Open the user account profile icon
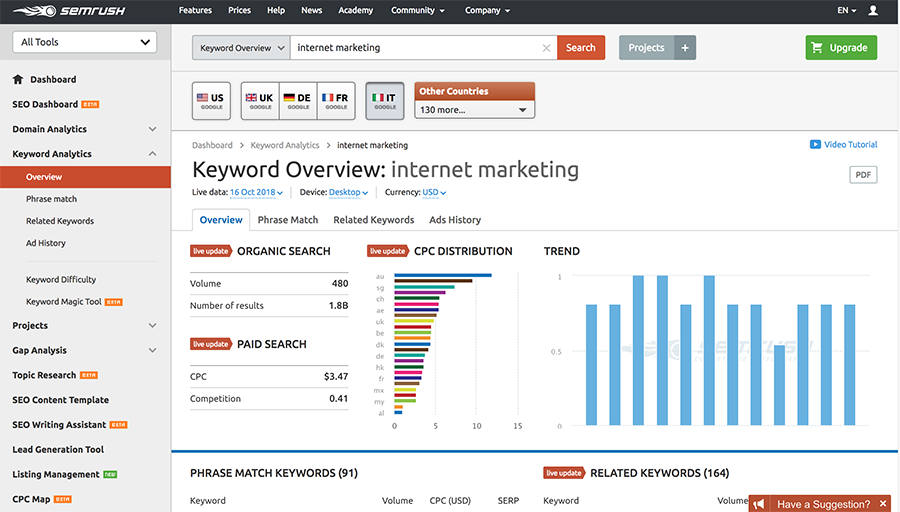The image size is (900, 512). (873, 11)
